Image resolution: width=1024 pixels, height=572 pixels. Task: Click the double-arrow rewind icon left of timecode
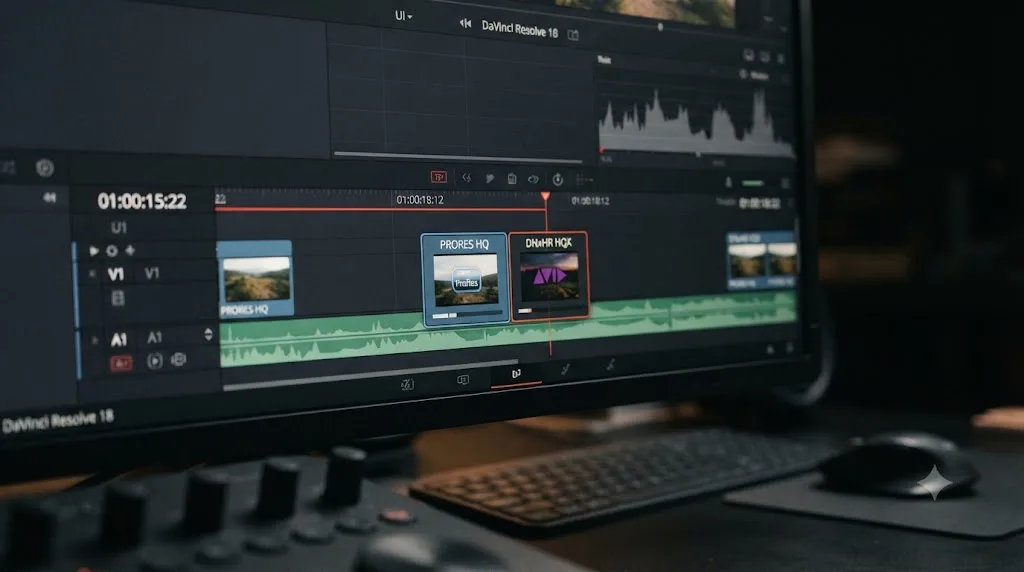click(50, 197)
